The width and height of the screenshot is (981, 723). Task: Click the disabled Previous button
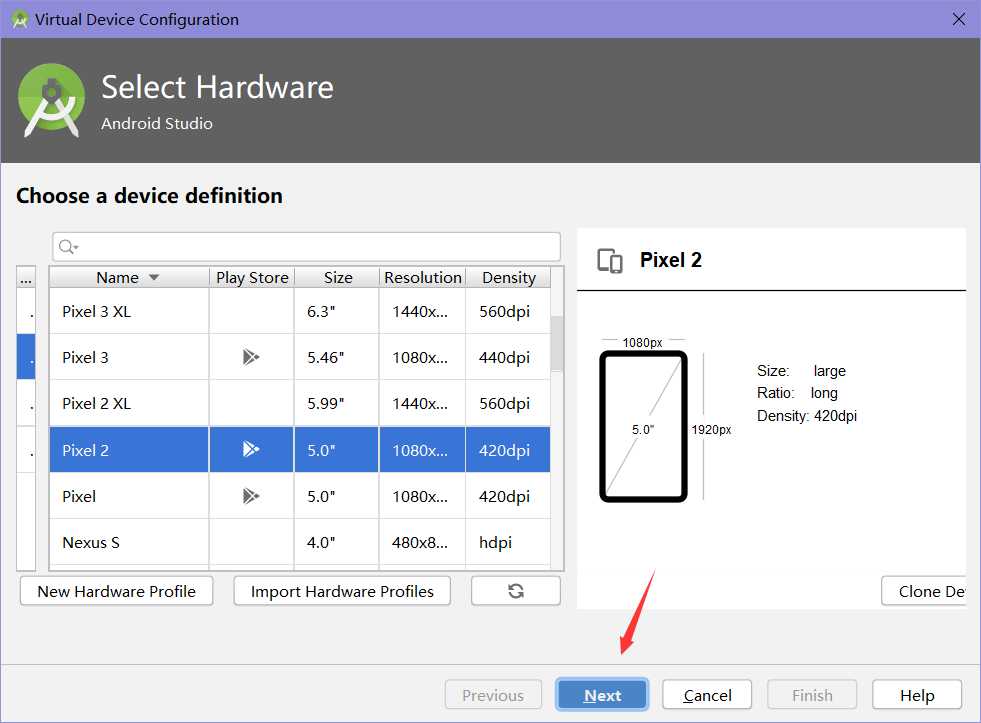click(493, 695)
